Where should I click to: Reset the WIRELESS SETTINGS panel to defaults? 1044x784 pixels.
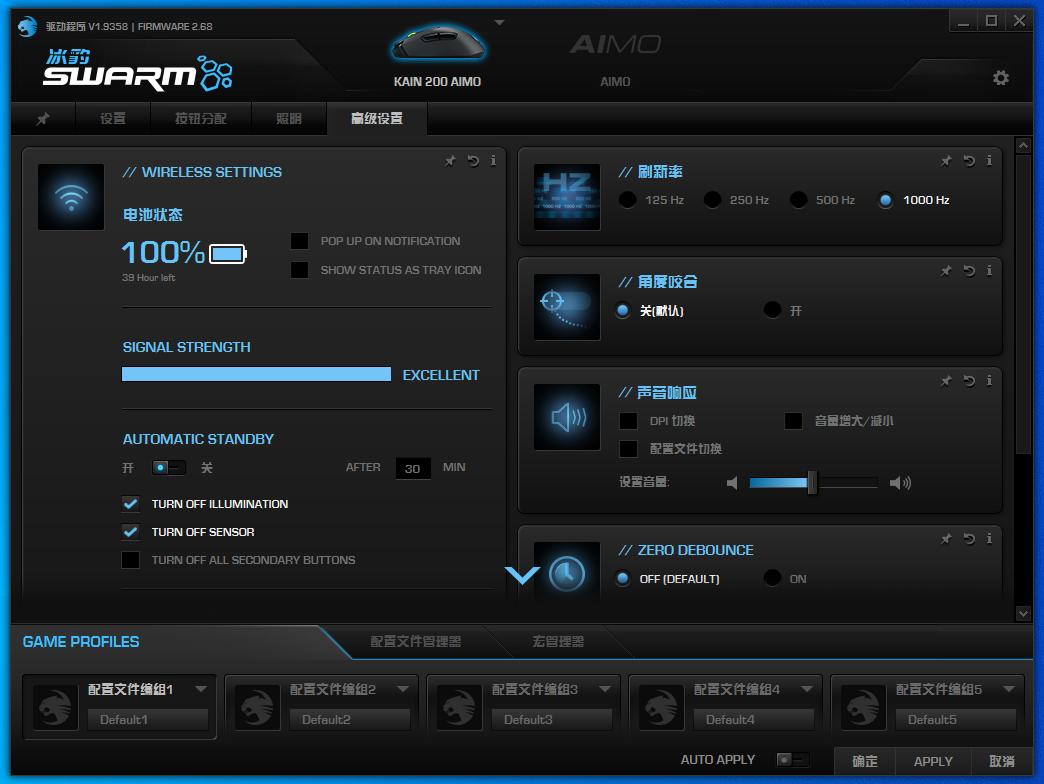[x=471, y=160]
